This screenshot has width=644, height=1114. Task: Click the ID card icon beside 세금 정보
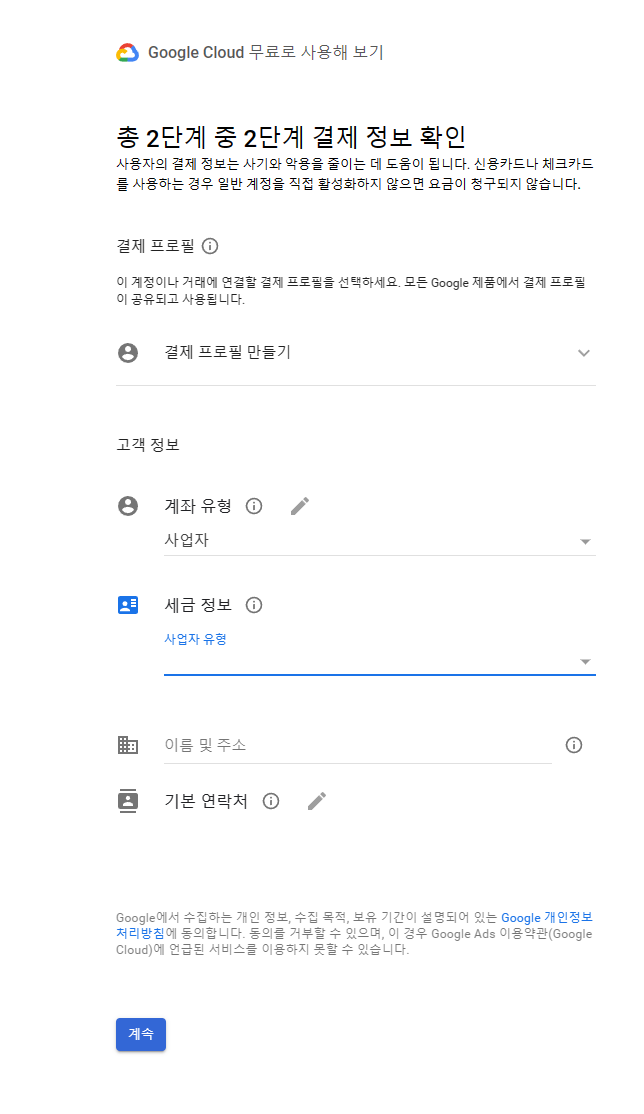pos(128,605)
